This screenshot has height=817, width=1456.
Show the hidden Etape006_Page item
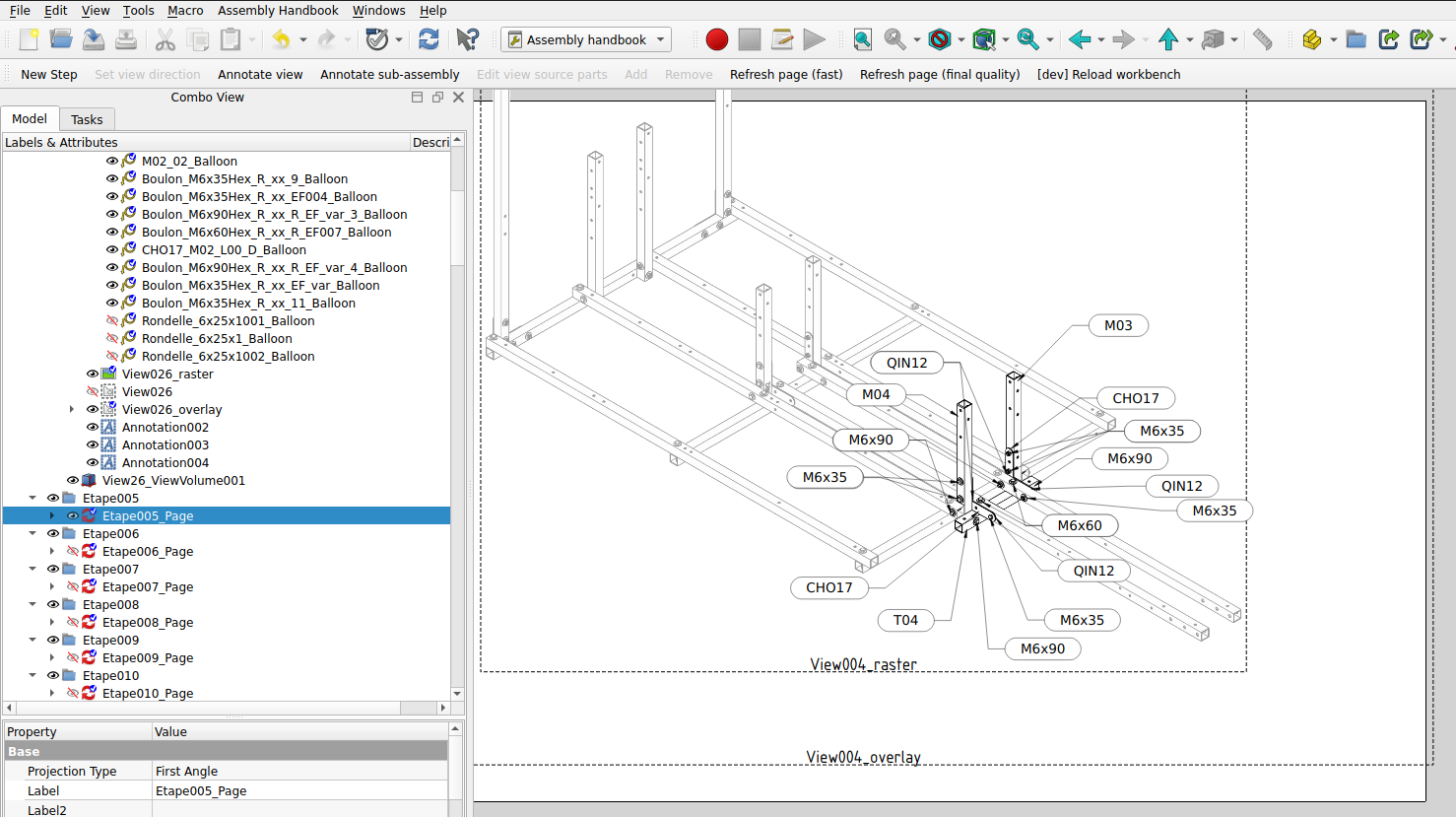pos(73,552)
